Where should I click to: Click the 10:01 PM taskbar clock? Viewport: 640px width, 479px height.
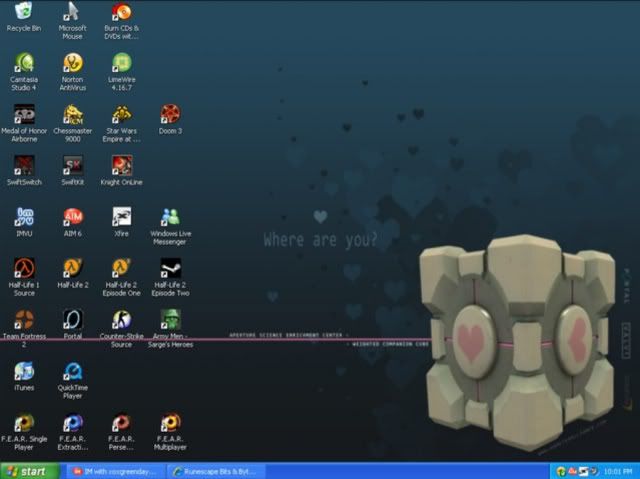tap(618, 472)
